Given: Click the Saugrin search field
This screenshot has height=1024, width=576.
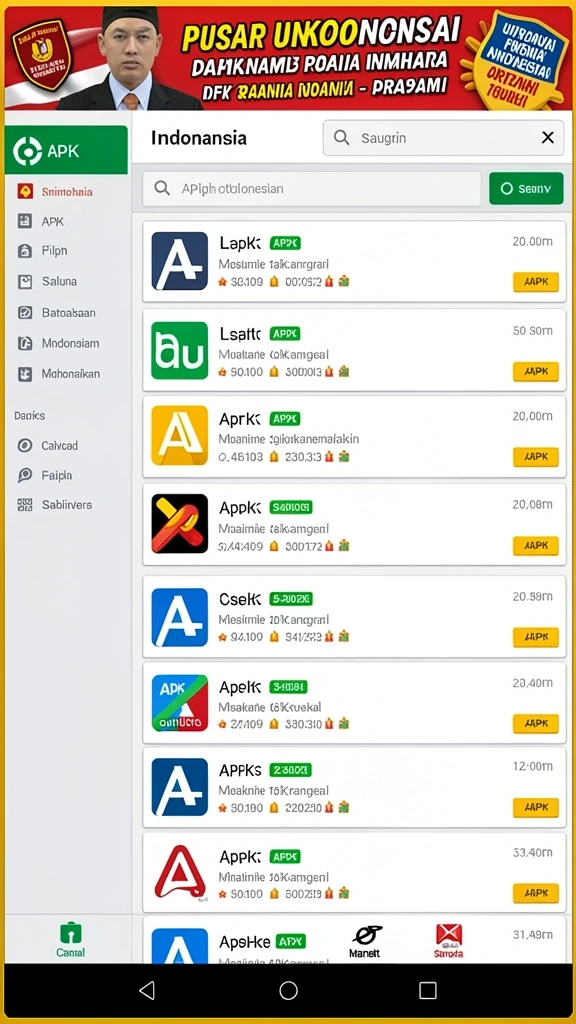Looking at the screenshot, I should [x=443, y=138].
